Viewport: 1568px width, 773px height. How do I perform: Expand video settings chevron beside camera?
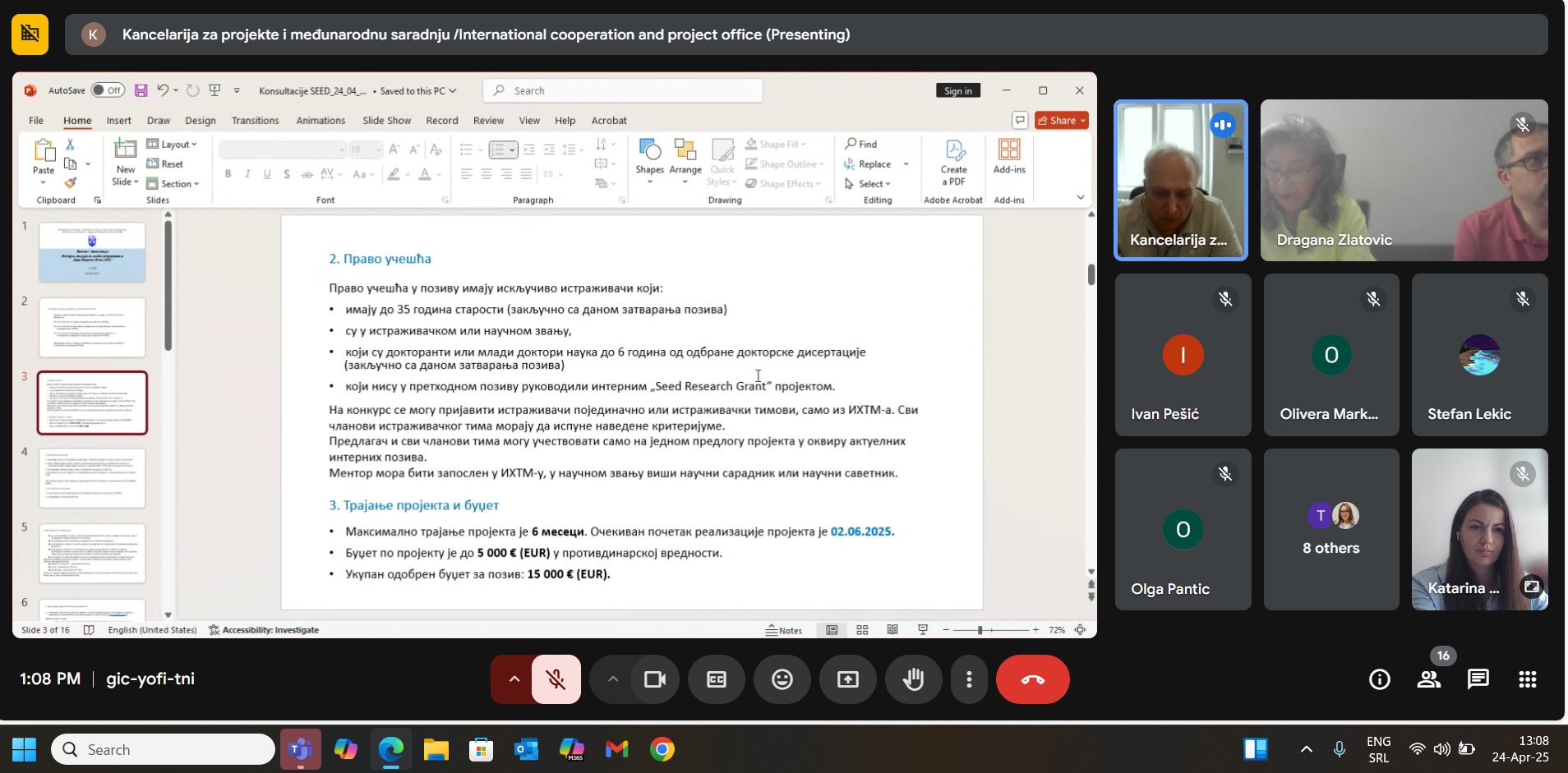click(x=612, y=679)
